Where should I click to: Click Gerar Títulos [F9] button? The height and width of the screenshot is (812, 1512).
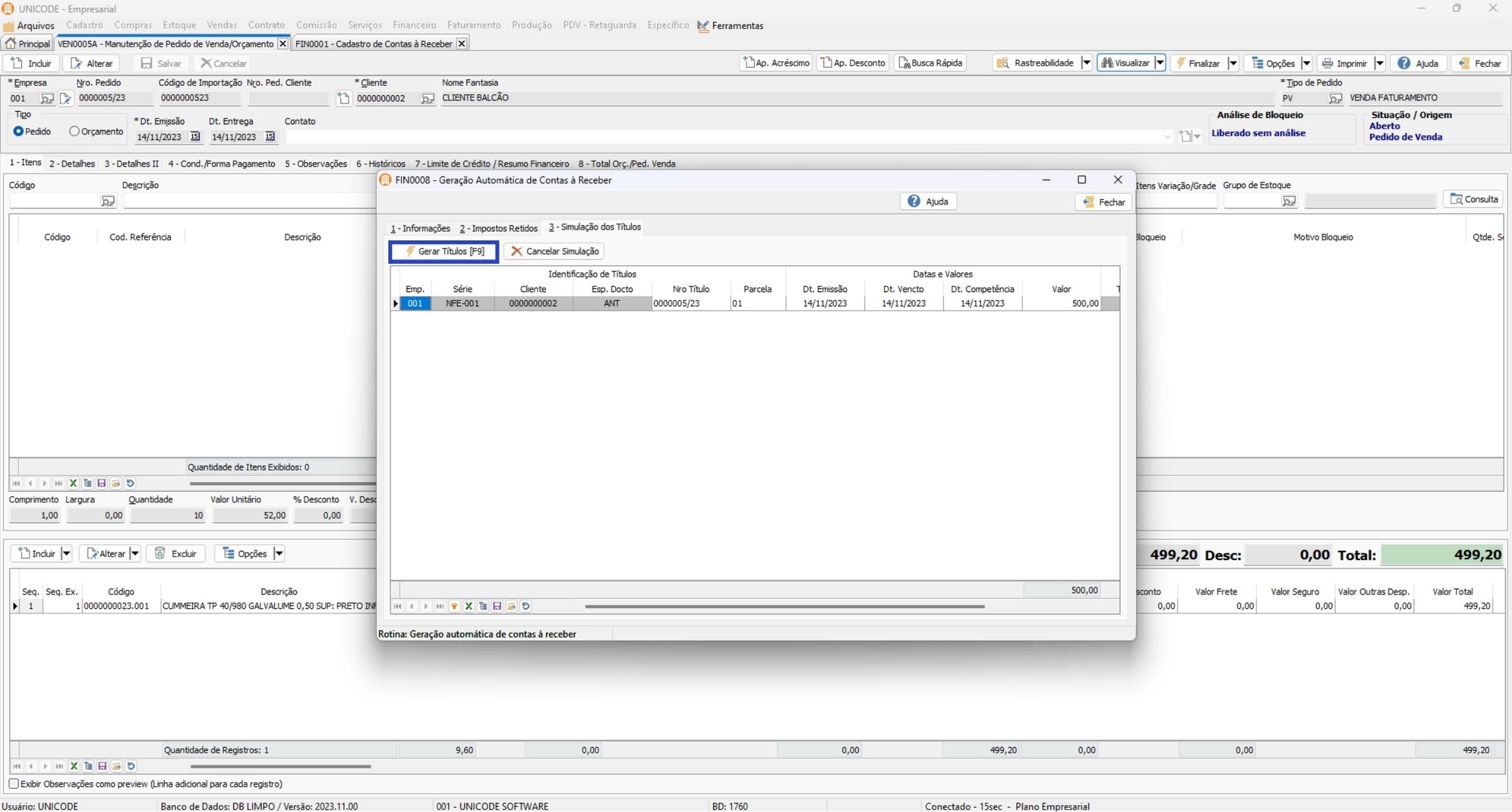(x=444, y=251)
